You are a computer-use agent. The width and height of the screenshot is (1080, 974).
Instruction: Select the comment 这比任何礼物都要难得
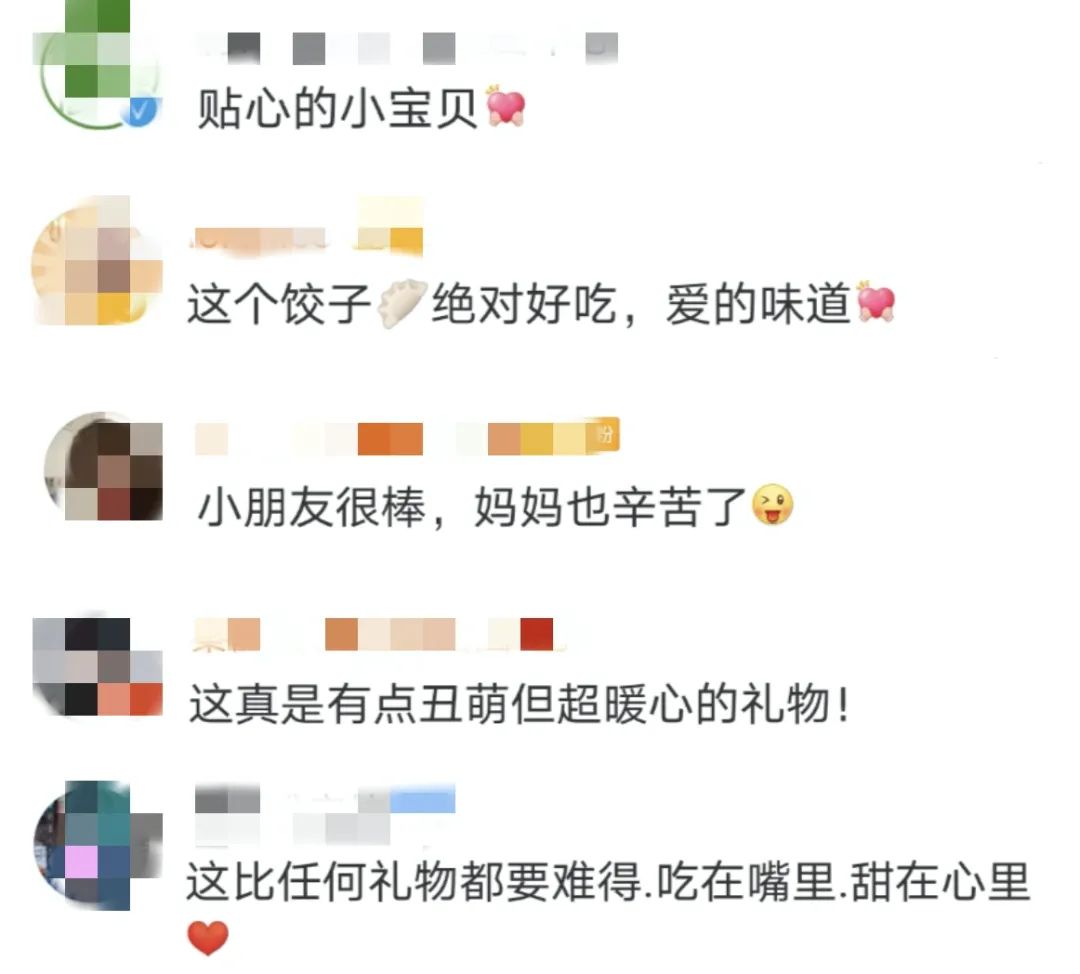point(608,881)
